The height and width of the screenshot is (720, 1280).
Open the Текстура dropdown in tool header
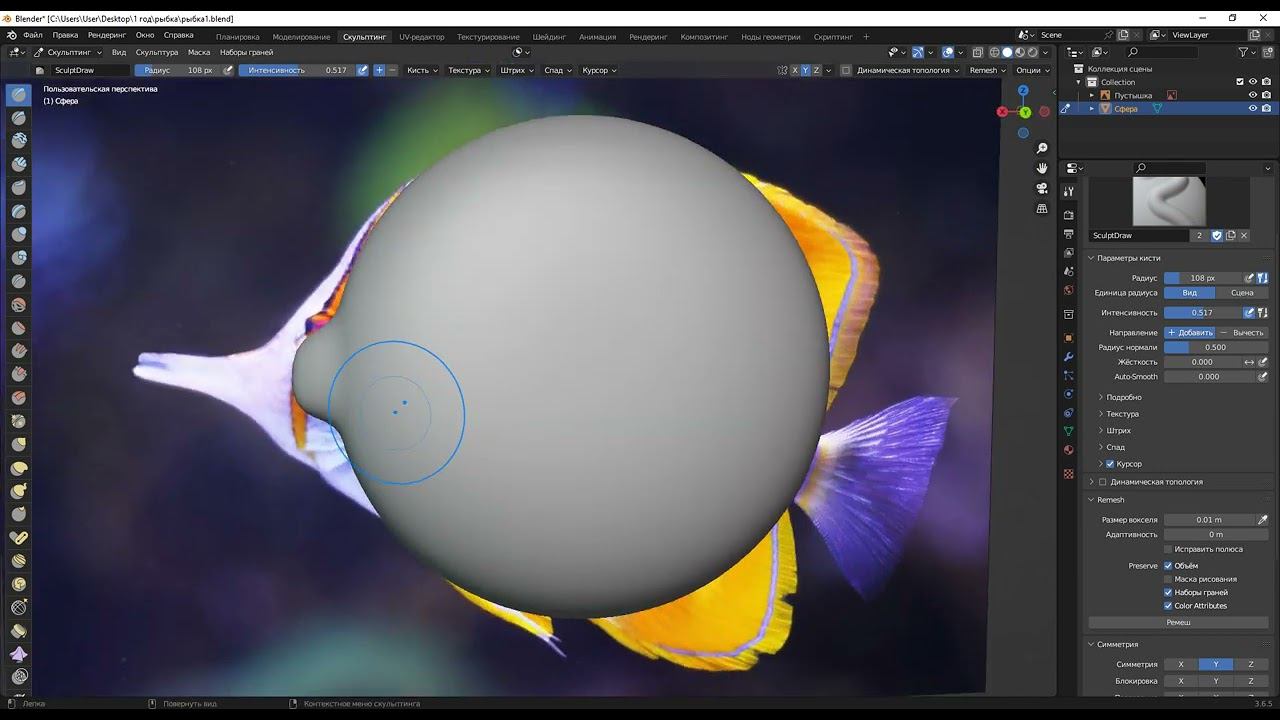[x=469, y=70]
